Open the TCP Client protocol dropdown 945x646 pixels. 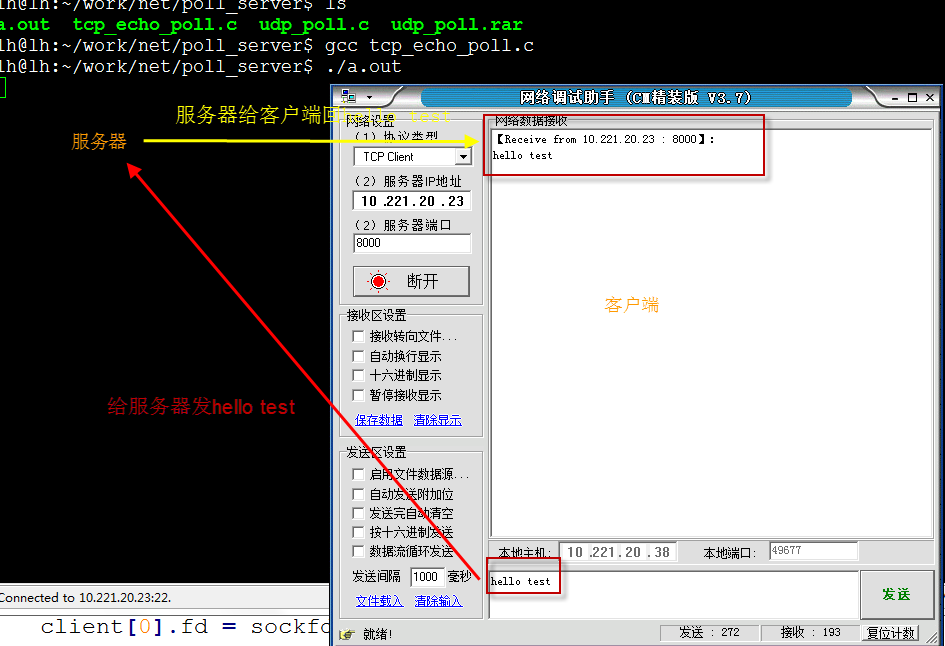click(463, 157)
